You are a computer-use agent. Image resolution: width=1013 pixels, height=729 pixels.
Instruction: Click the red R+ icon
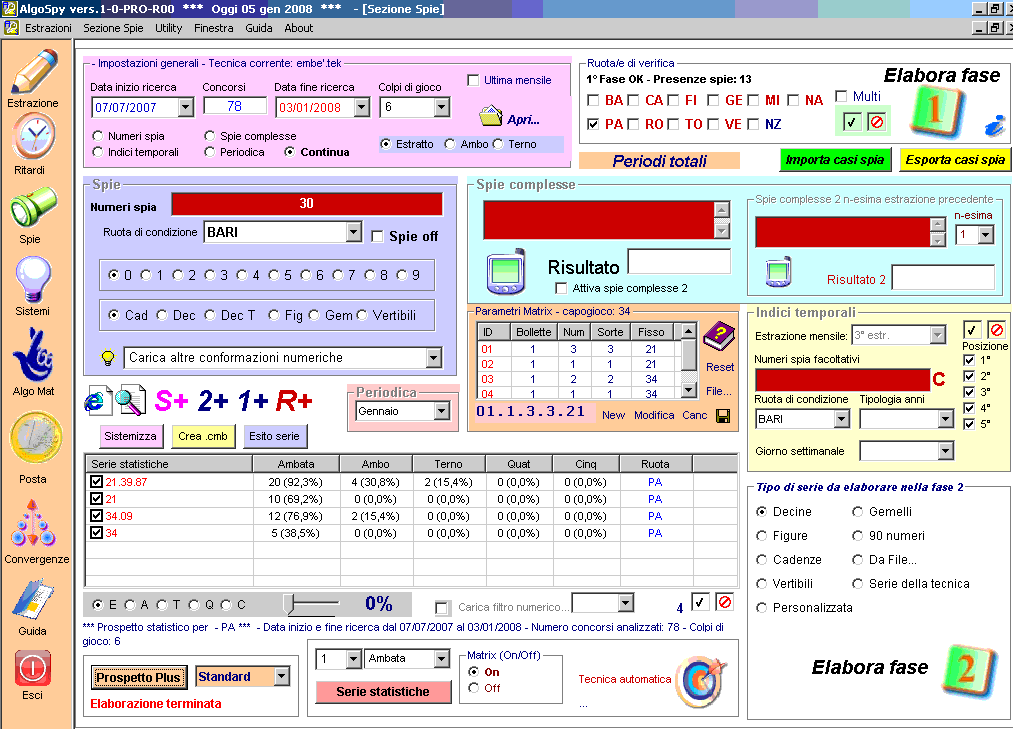(294, 401)
